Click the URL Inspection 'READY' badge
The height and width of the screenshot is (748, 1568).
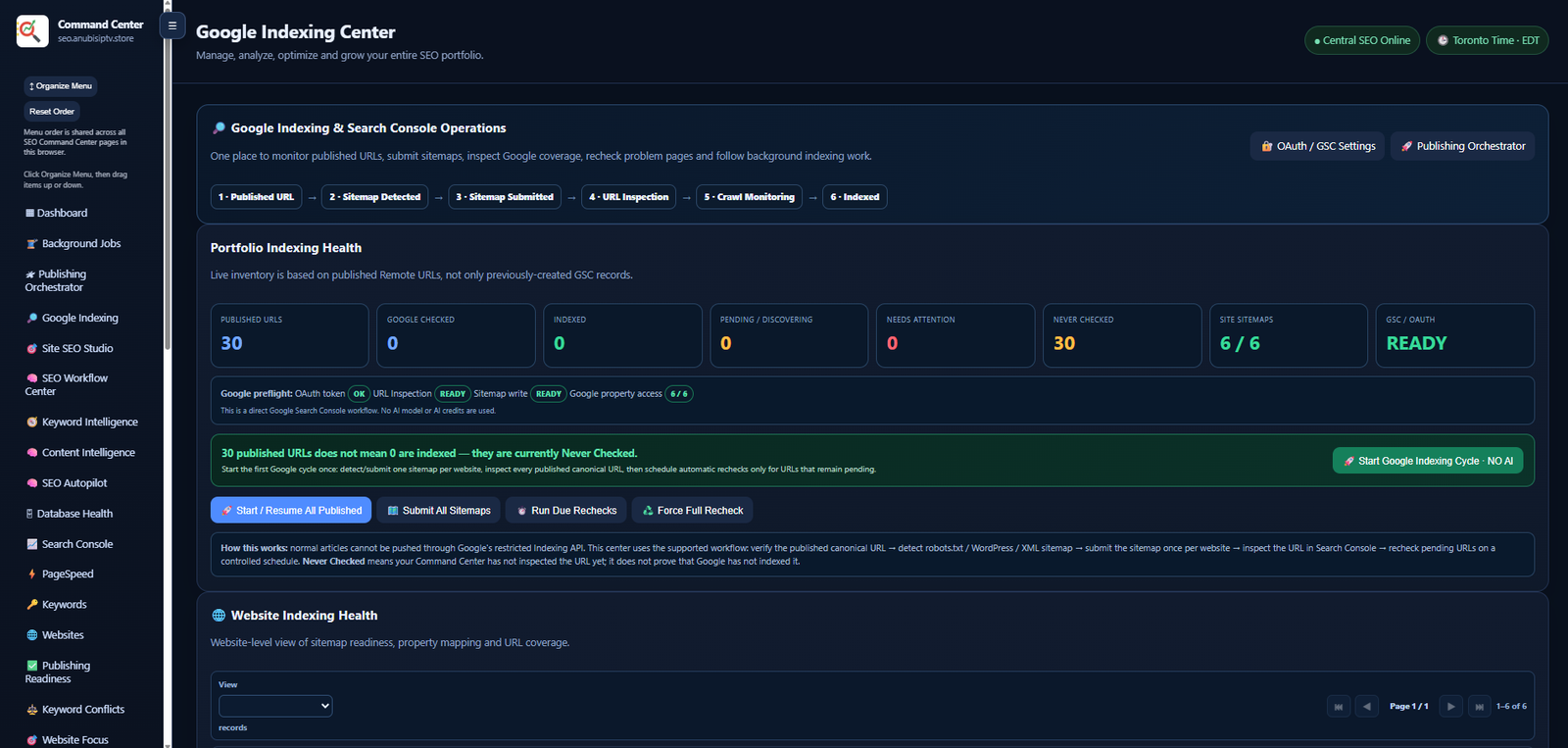click(453, 394)
